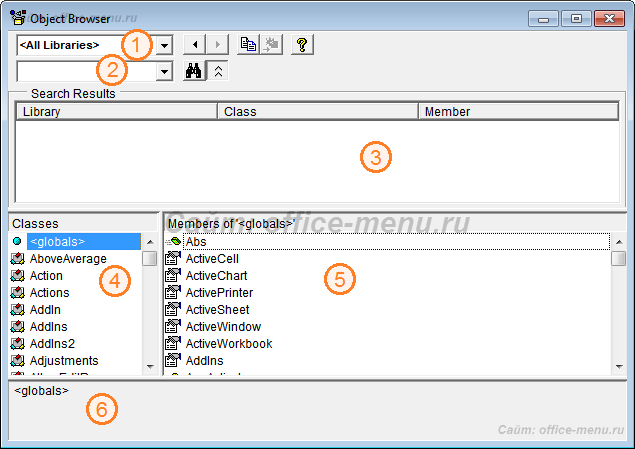Select the ActiveWorkbook member
The image size is (635, 449).
coord(229,343)
